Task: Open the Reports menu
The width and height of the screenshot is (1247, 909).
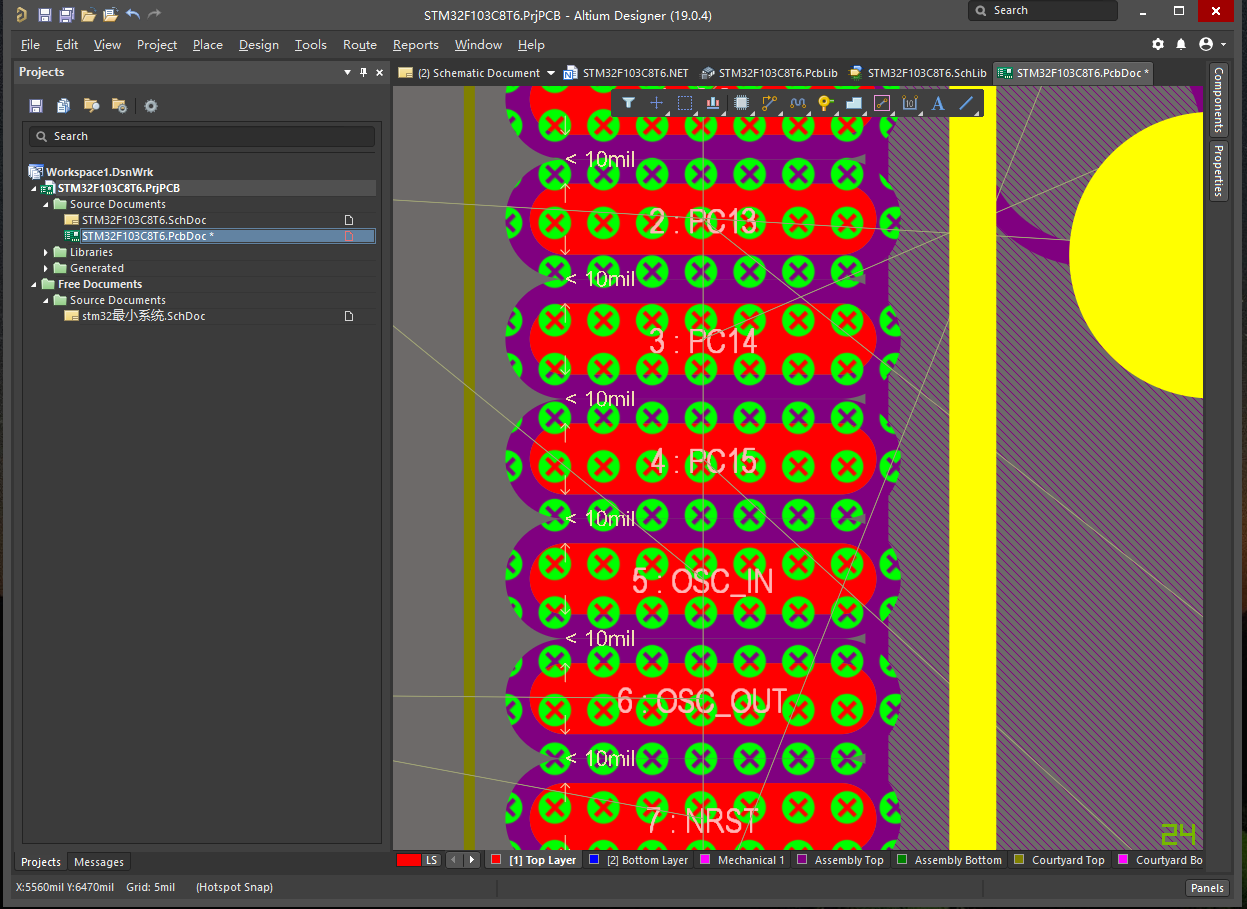Action: (416, 45)
